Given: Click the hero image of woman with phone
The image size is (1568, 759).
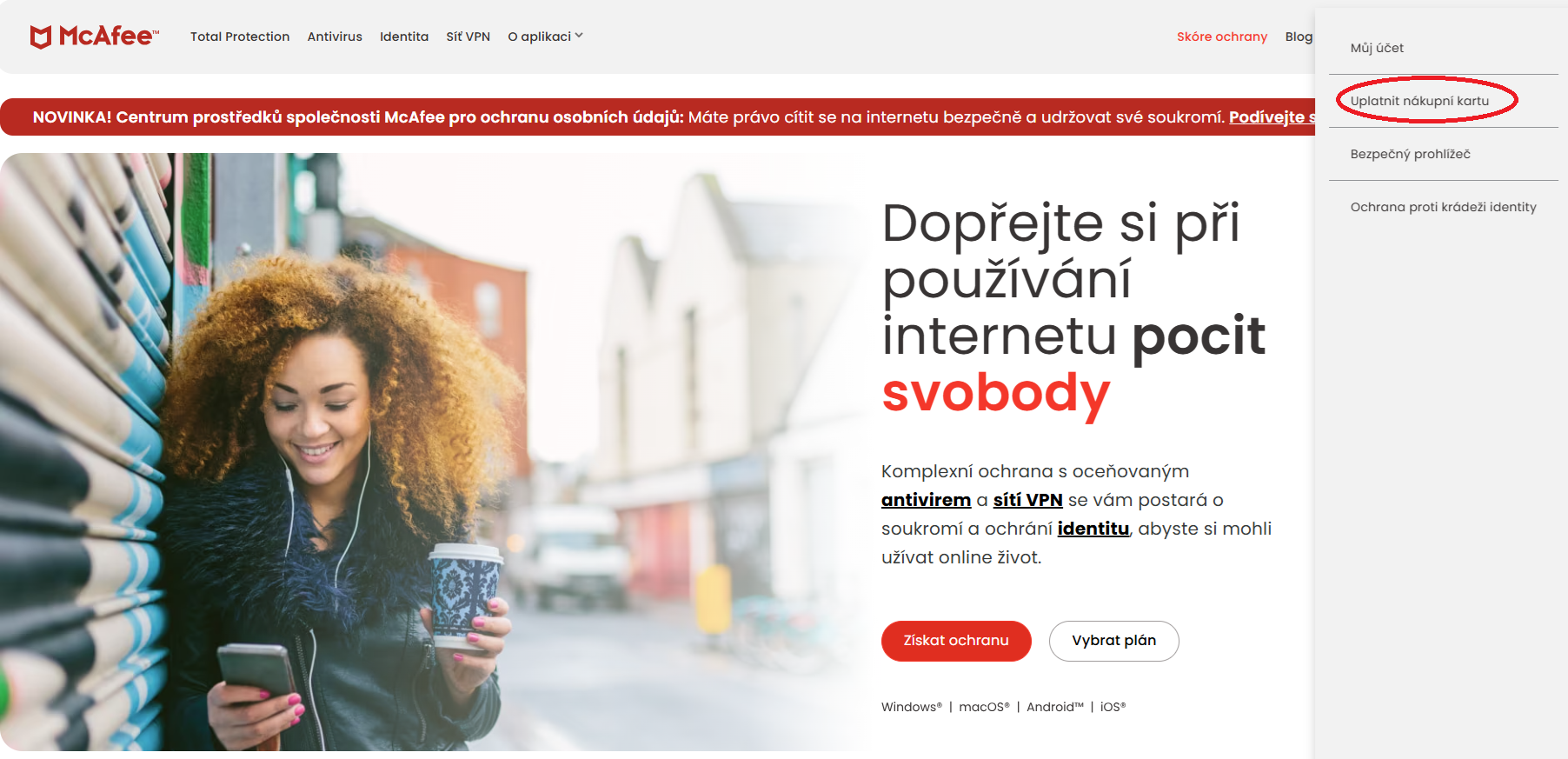Looking at the screenshot, I should (435, 452).
